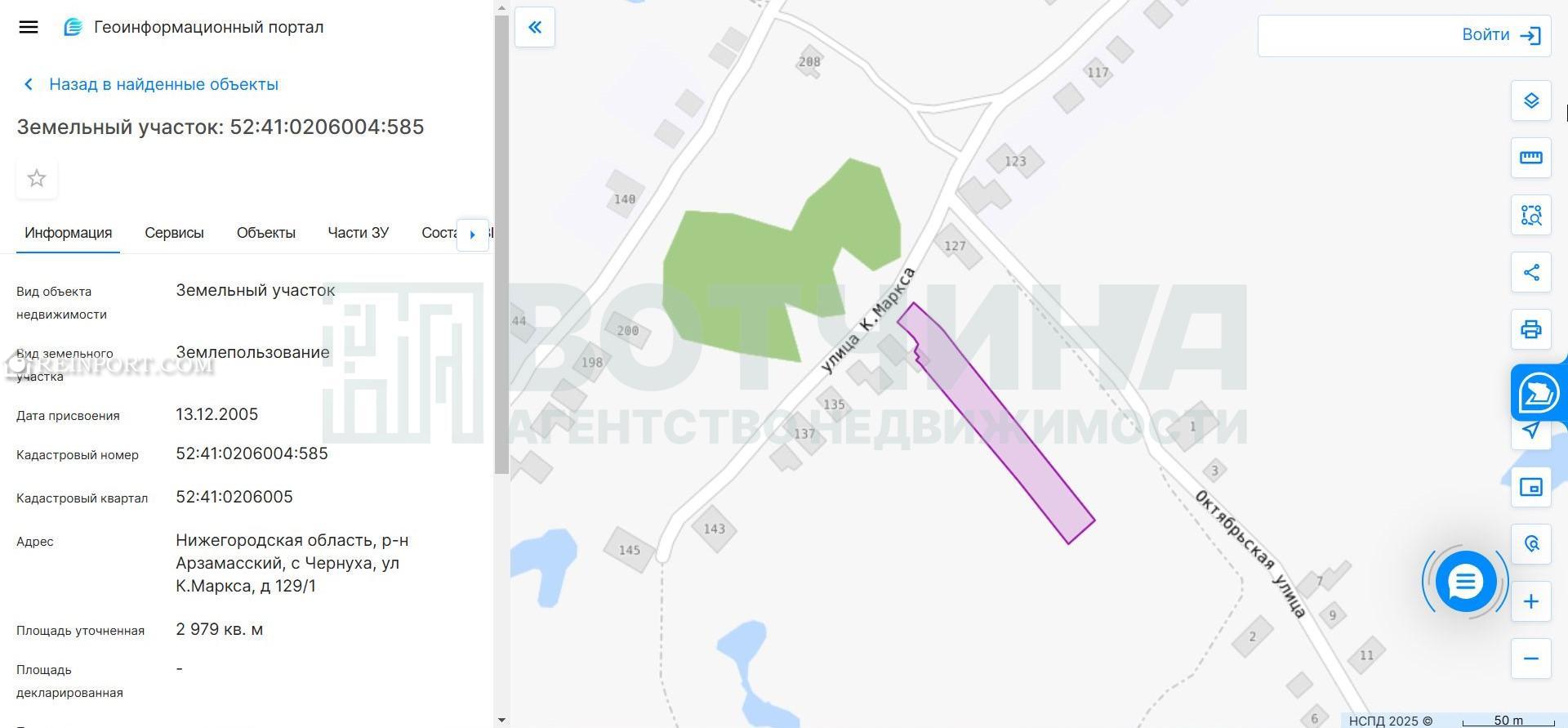The width and height of the screenshot is (1568, 728).
Task: Show more tabs with the right arrow
Action: pyautogui.click(x=473, y=234)
